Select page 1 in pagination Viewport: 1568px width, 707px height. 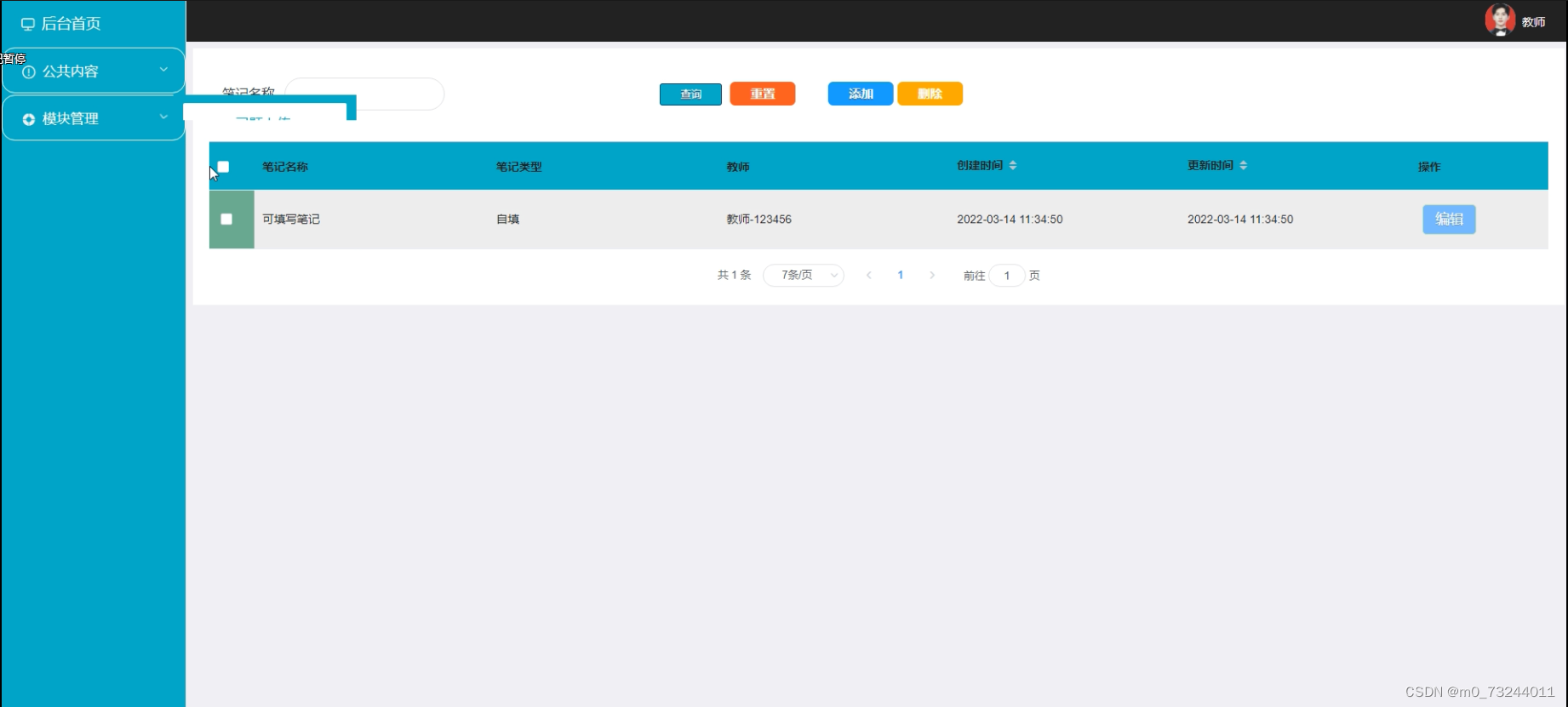901,275
